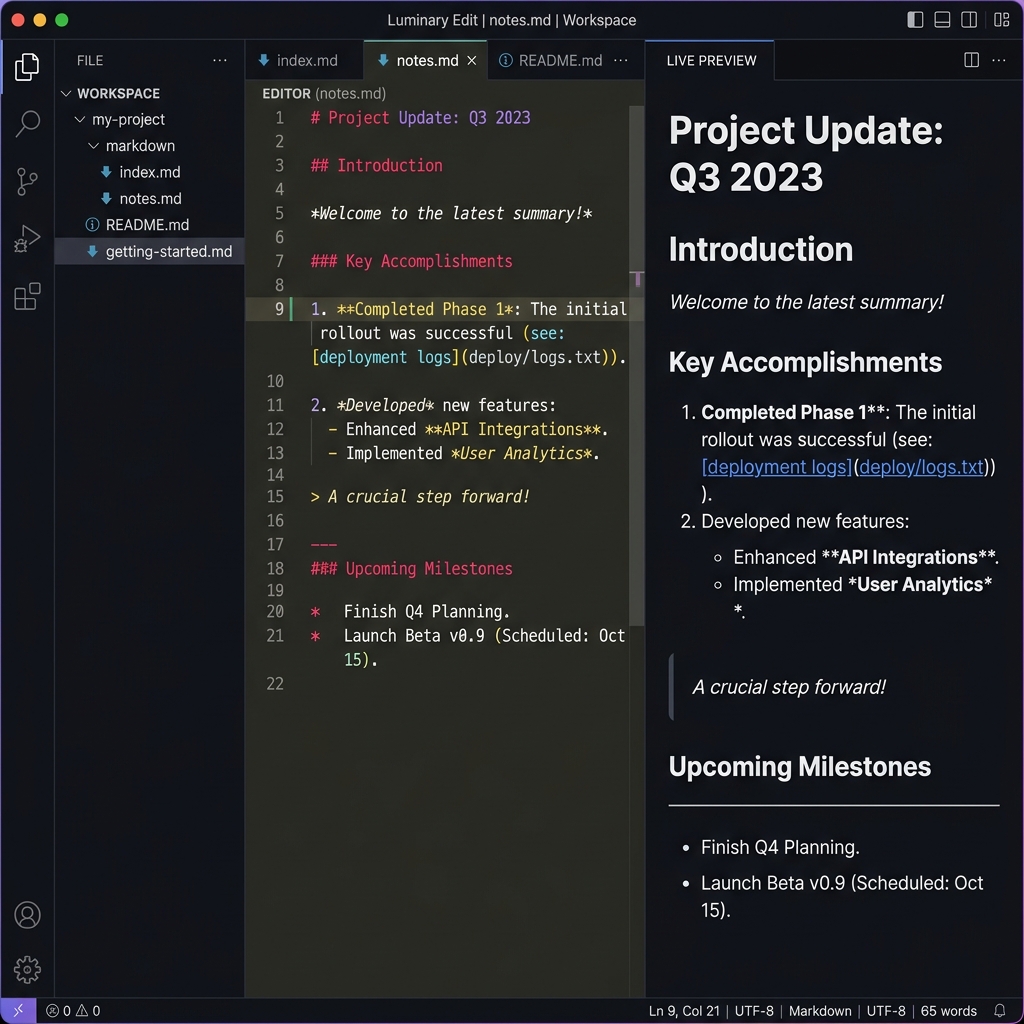Screen dimensions: 1024x1024
Task: Select the LIVE PREVIEW tab
Action: tap(711, 60)
